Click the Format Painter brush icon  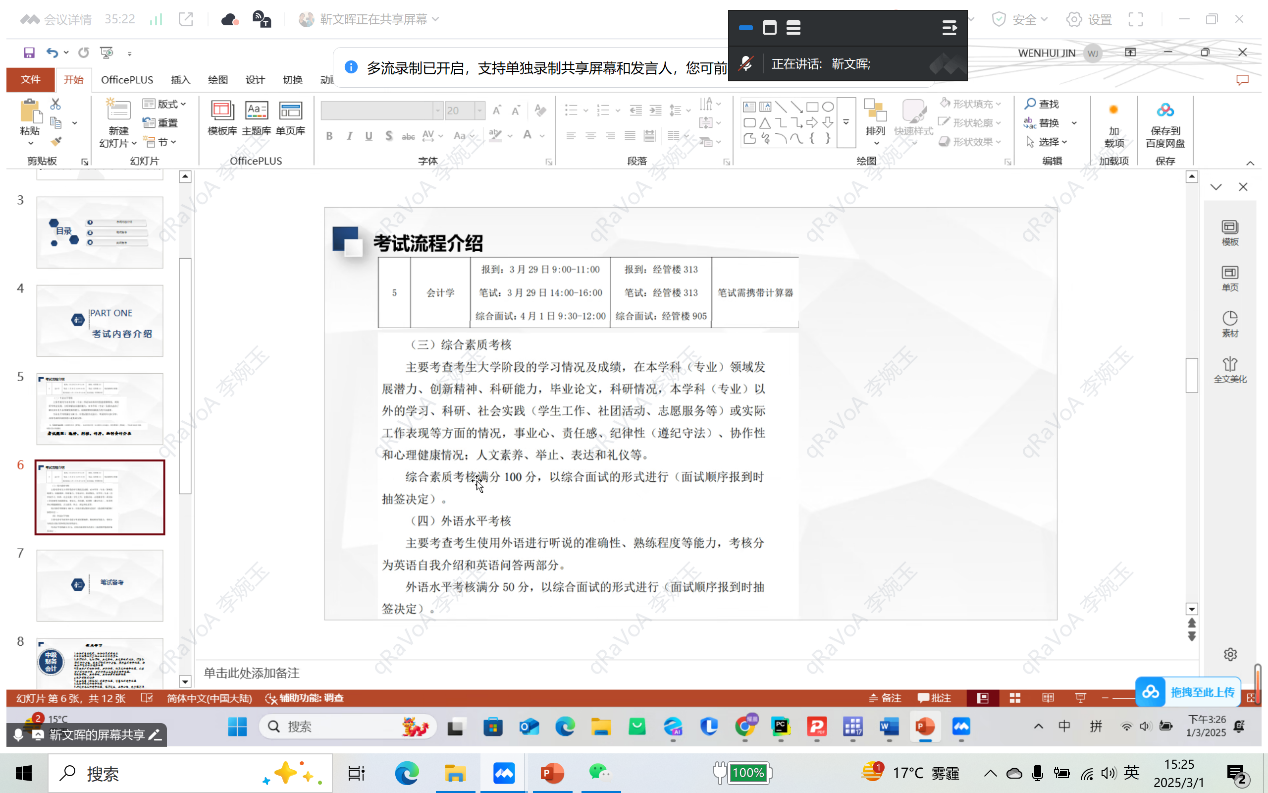coord(56,141)
